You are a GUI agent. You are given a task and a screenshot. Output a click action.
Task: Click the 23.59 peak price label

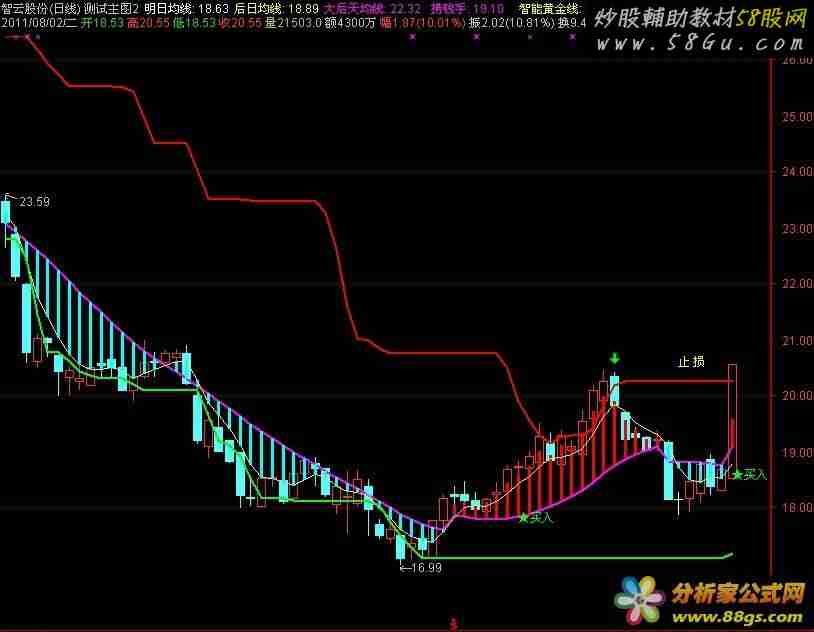(34, 201)
